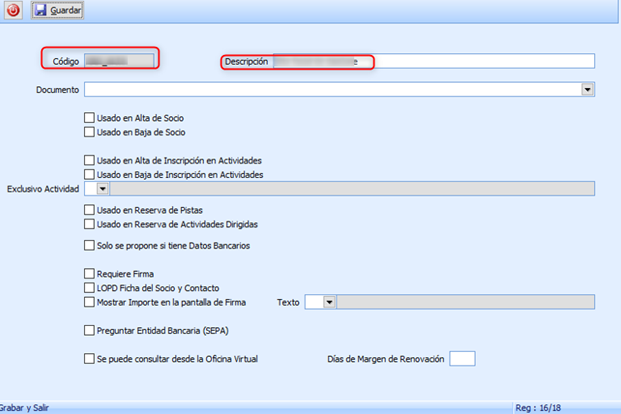Screen dimensions: 621x414
Task: Enable Usado en Reserva de Pistas
Action: 90,210
